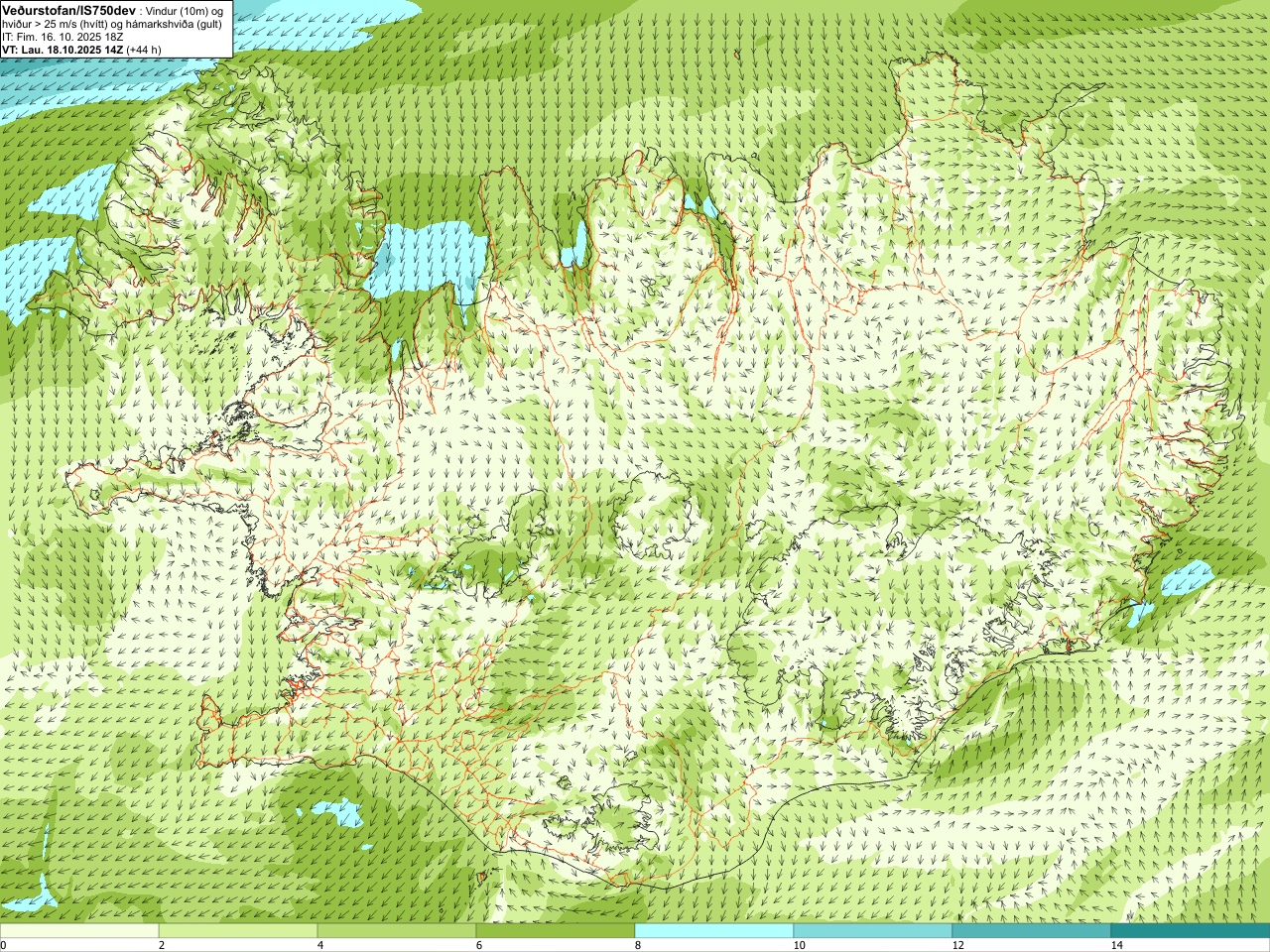Screen dimensions: 1270x952
Task: Click the legend scale value '4'
Action: (x=320, y=945)
